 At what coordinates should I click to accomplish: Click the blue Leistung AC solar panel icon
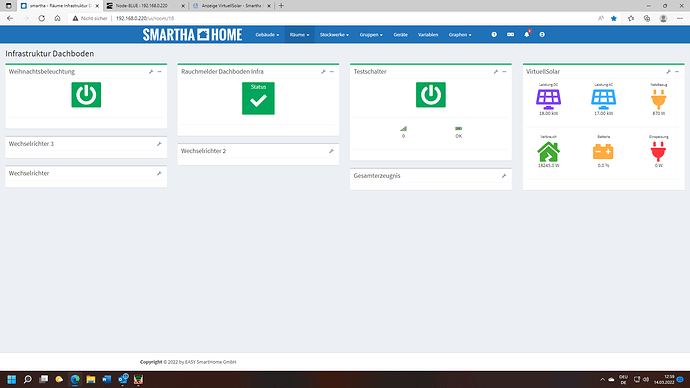(x=603, y=99)
